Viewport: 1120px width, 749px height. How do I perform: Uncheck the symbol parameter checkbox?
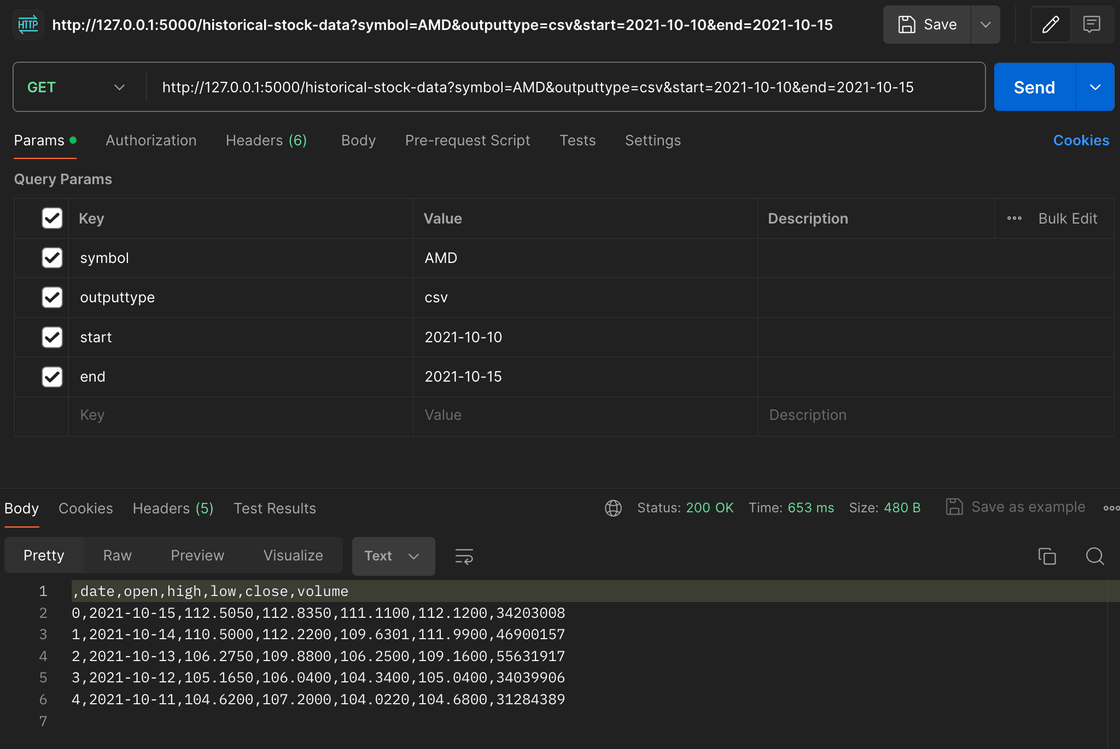tap(52, 258)
